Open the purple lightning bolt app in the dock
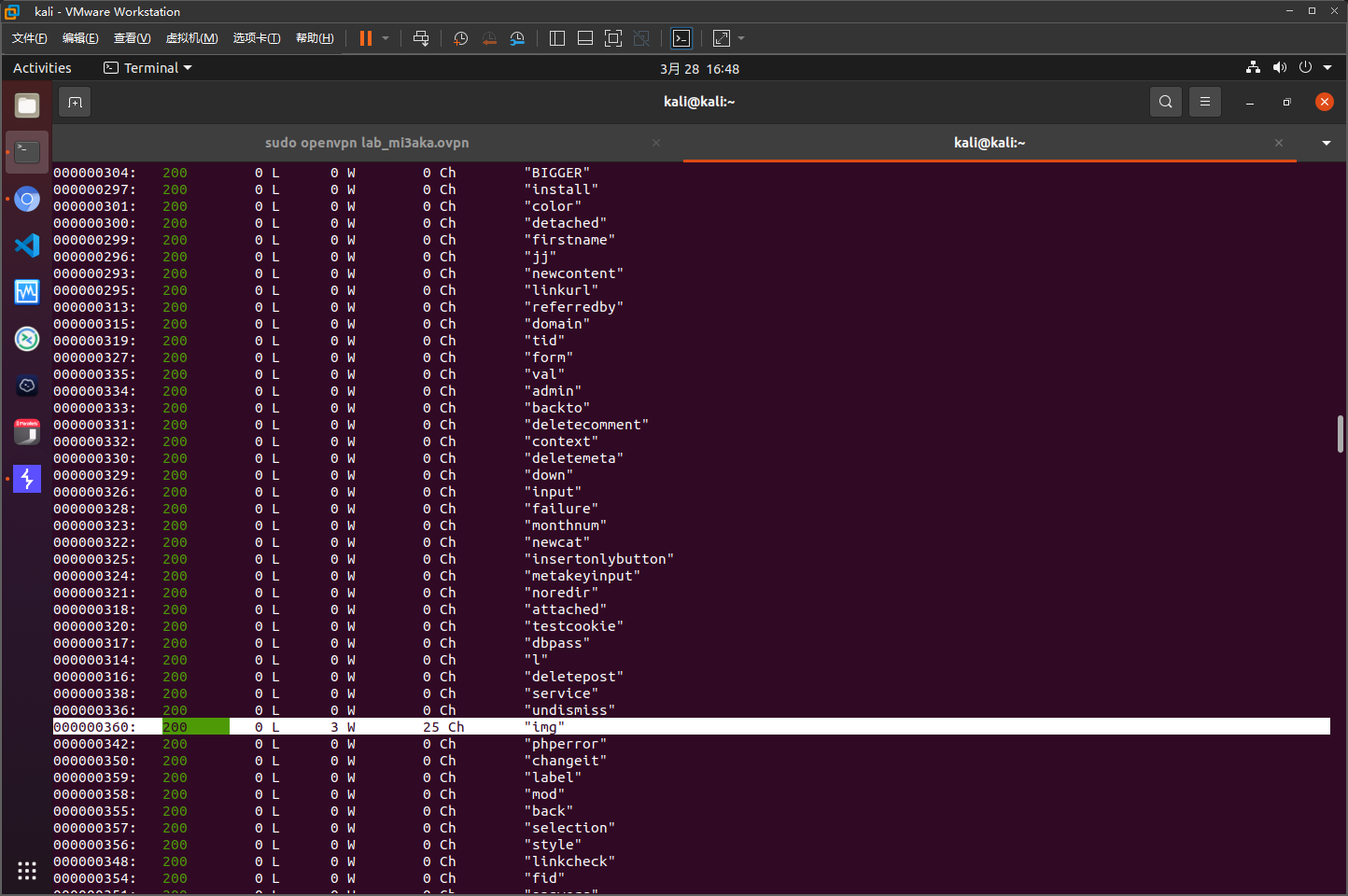This screenshot has height=896, width=1348. [x=27, y=479]
